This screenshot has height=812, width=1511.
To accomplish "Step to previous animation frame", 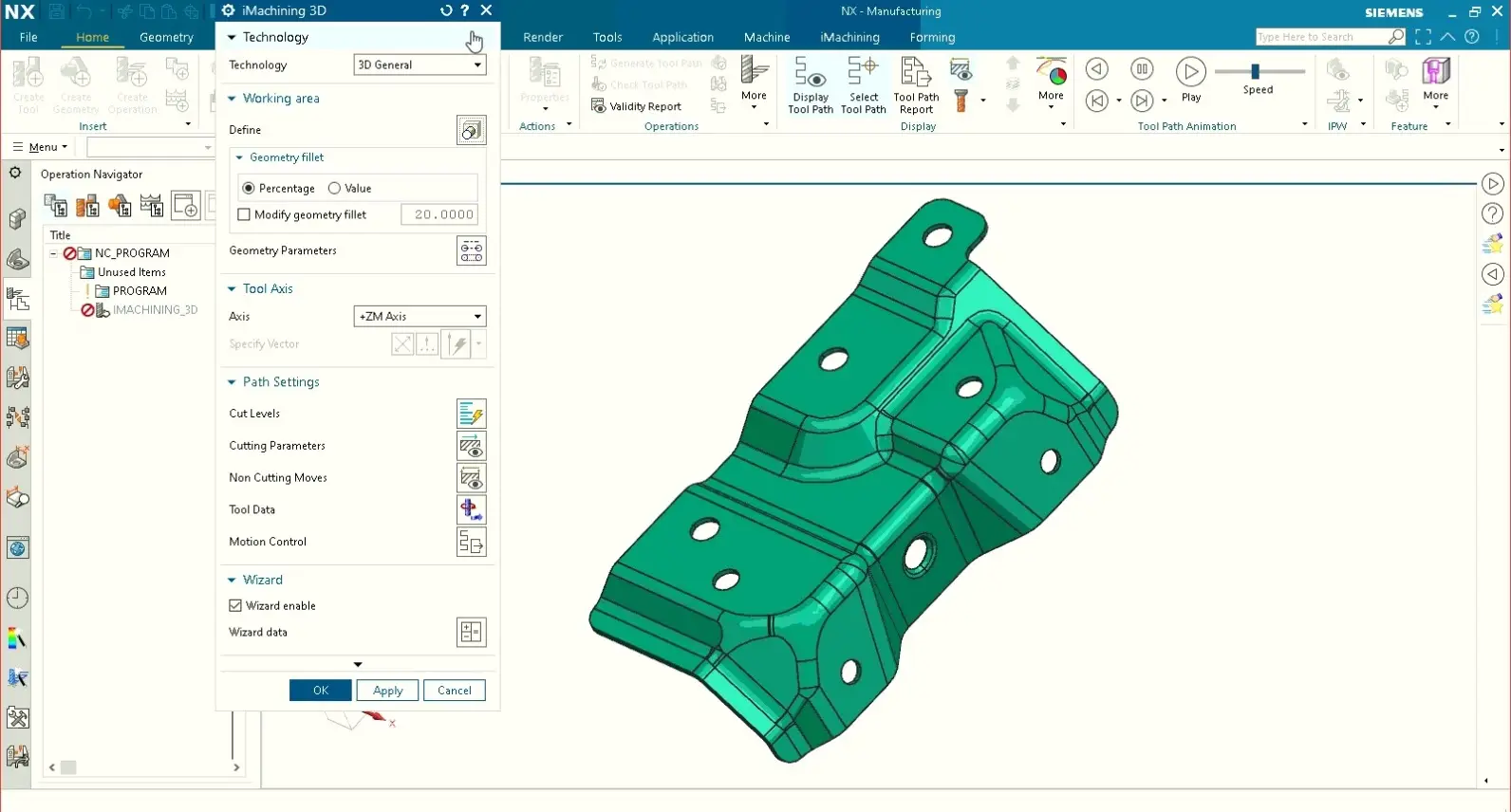I will coord(1096,101).
